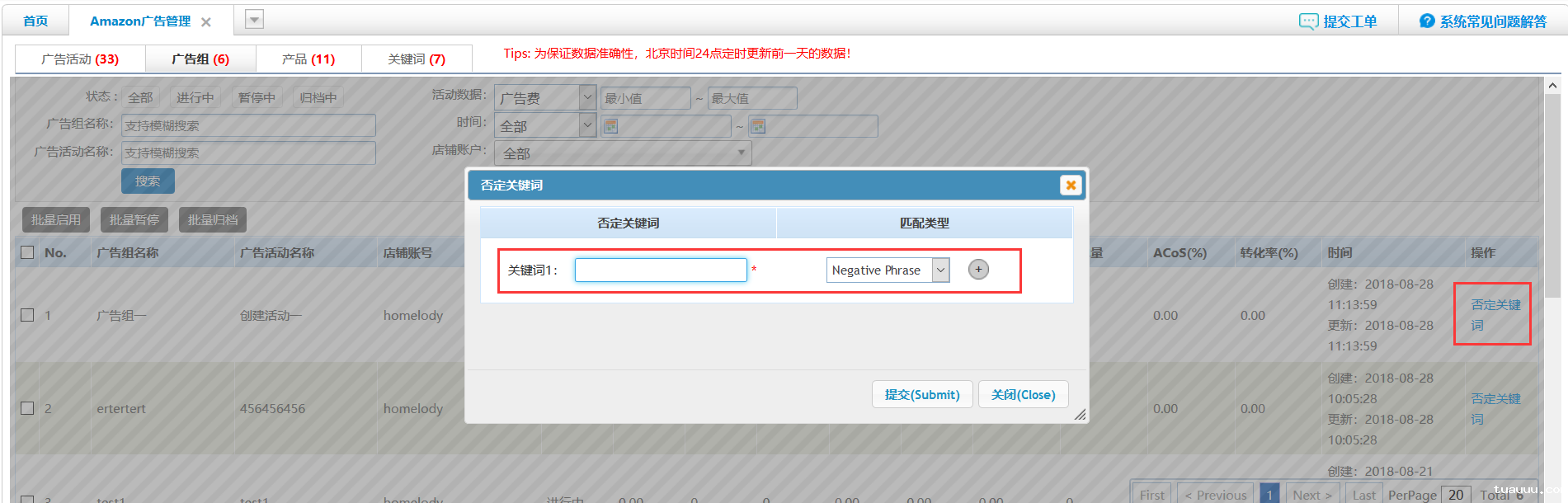Check the checkbox for row 1 广告组一

[27, 315]
